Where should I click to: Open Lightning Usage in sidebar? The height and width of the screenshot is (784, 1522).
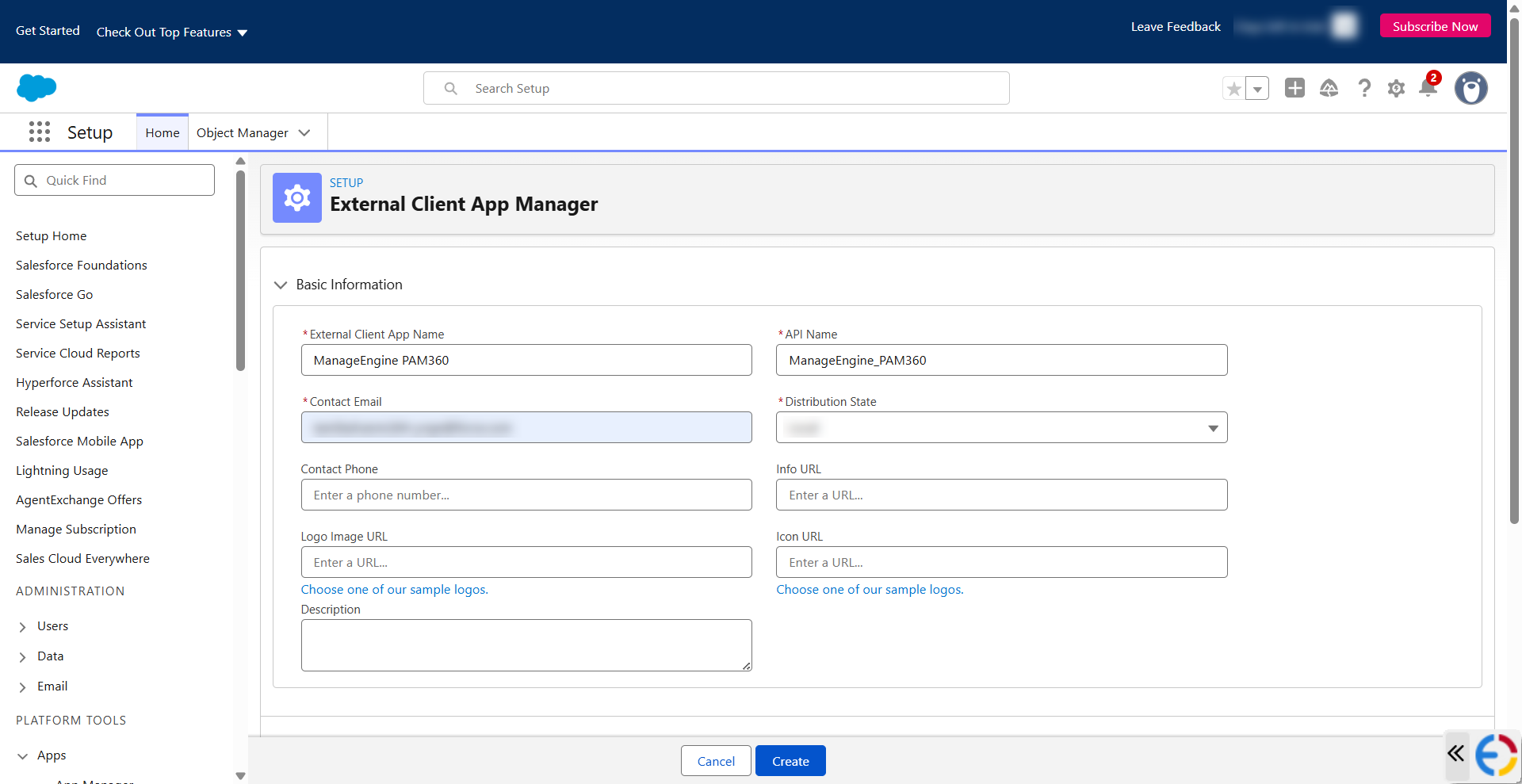[62, 471]
